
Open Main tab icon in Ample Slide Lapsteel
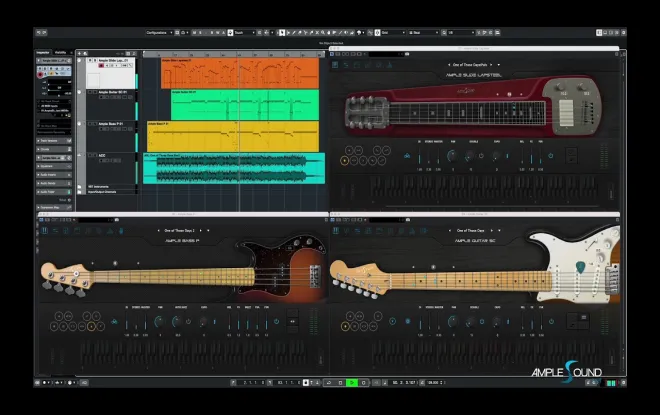[x=335, y=65]
